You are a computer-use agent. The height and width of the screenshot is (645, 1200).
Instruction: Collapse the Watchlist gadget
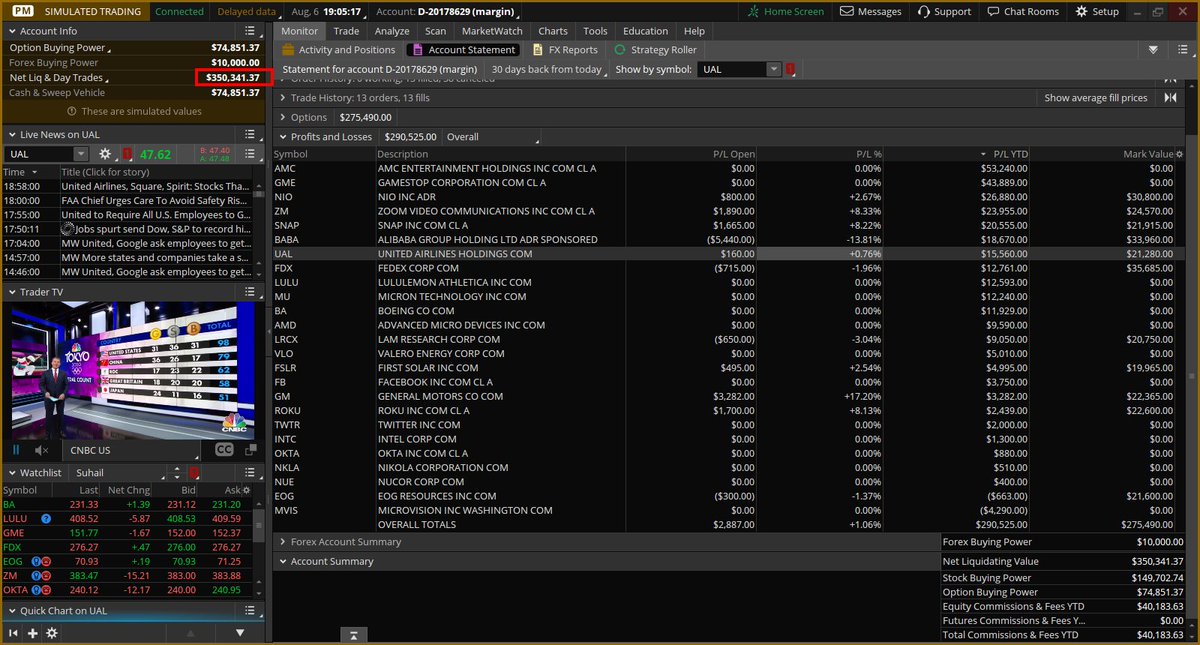click(11, 472)
